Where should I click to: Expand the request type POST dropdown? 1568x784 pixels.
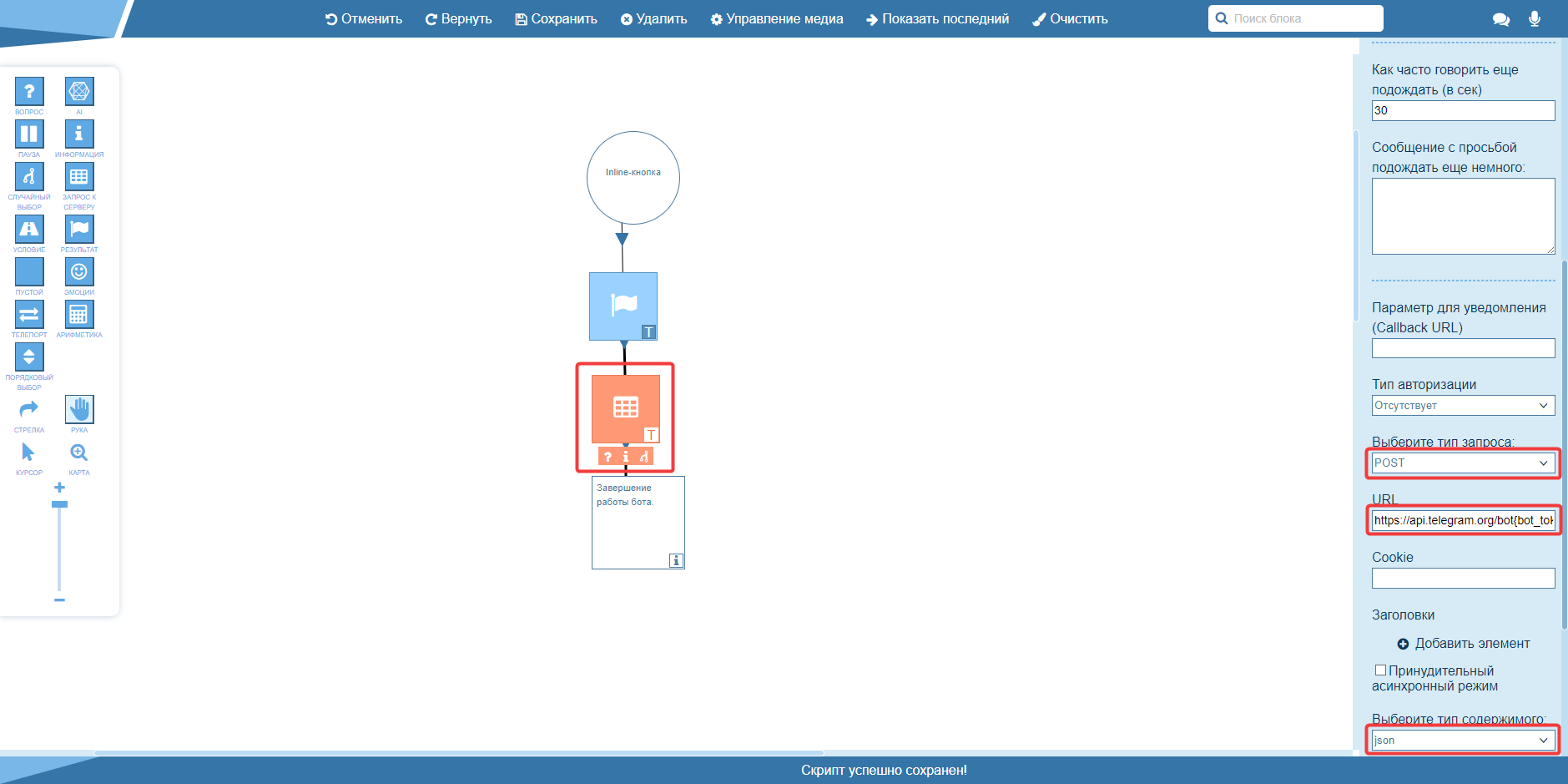tap(1463, 463)
